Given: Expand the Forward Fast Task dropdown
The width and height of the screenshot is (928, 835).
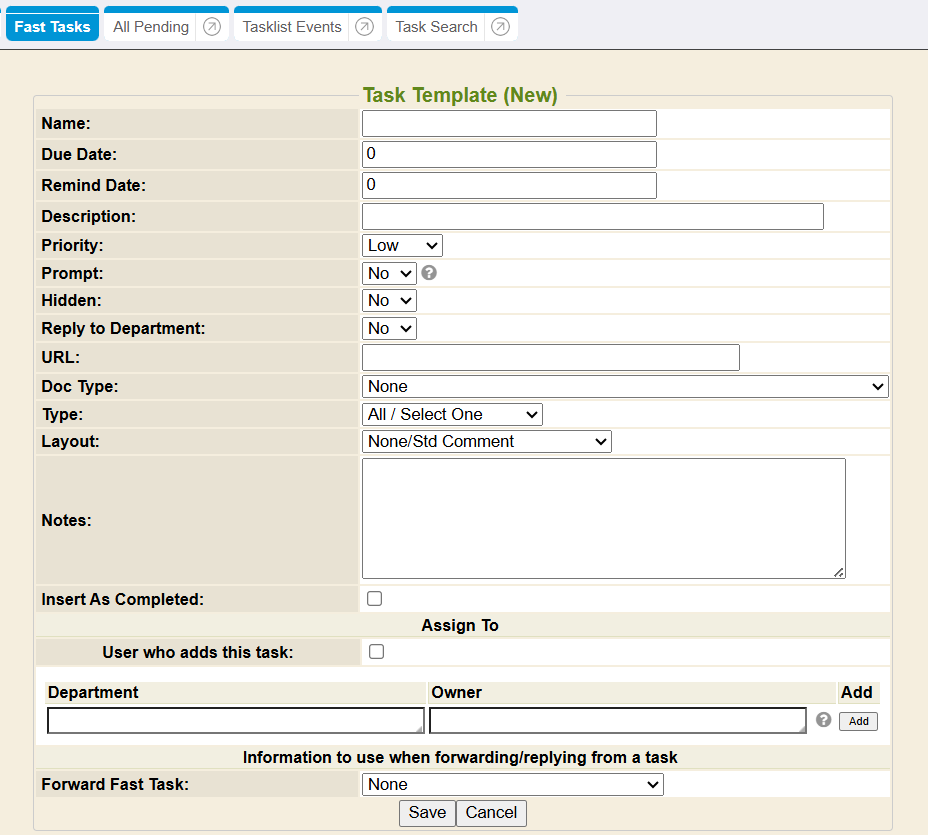Looking at the screenshot, I should [x=512, y=785].
